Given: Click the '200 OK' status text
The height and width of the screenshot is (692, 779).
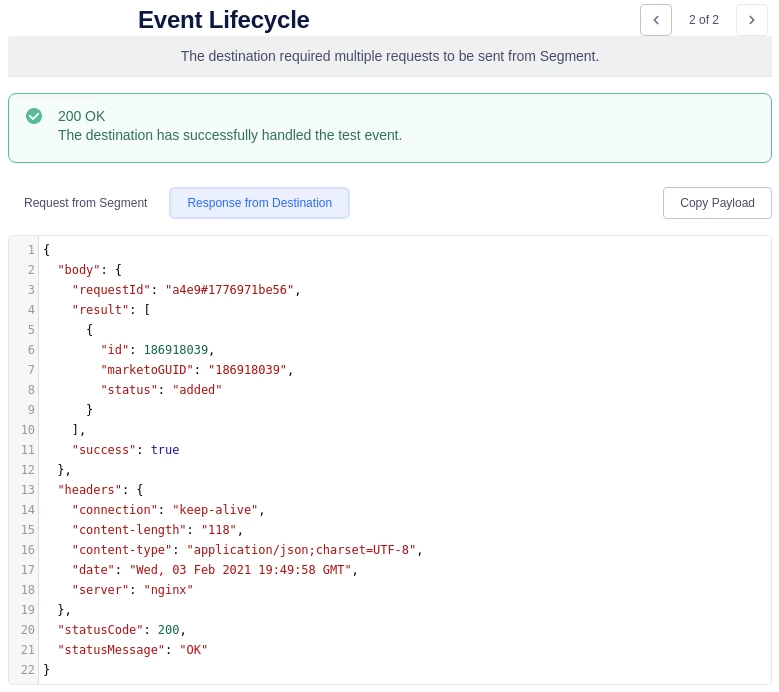Looking at the screenshot, I should pyautogui.click(x=81, y=116).
